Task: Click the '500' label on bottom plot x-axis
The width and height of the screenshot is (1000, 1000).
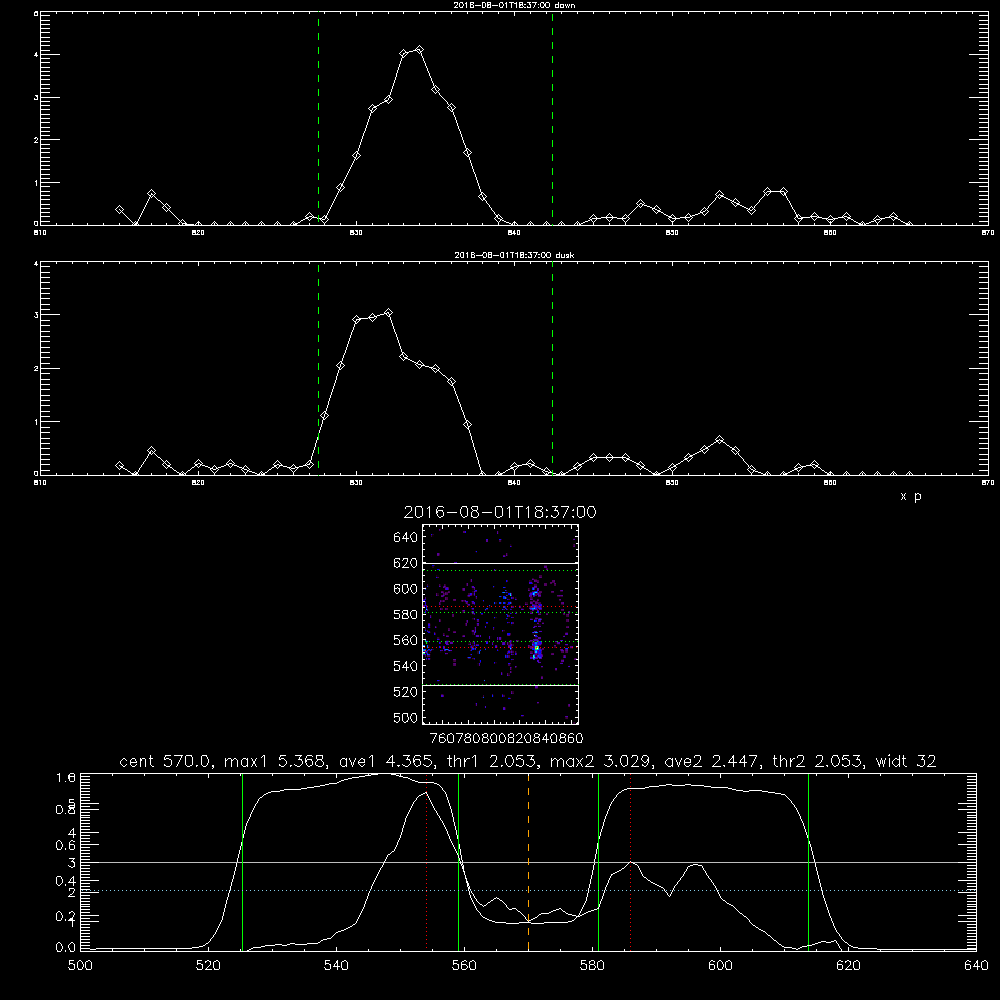Action: (x=80, y=966)
